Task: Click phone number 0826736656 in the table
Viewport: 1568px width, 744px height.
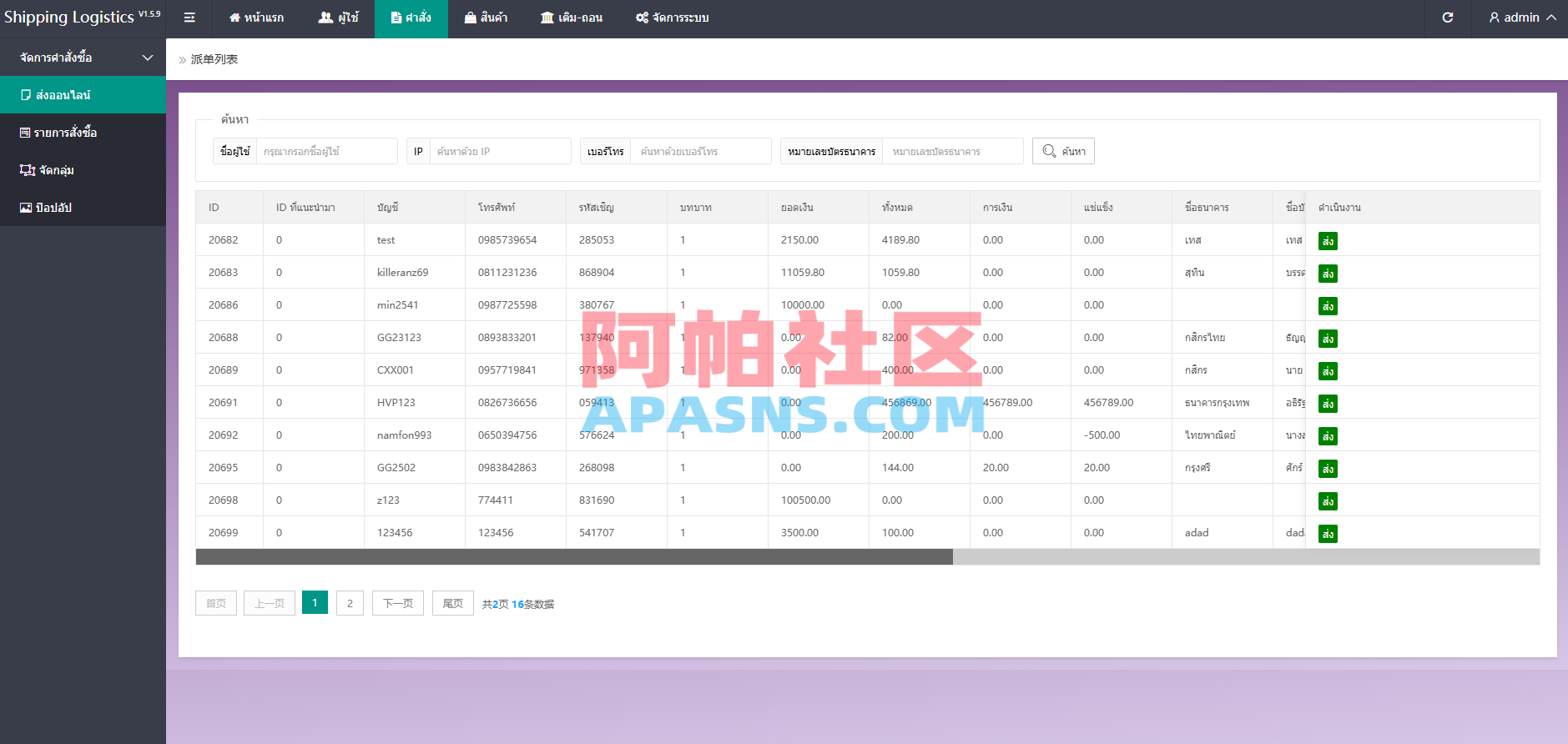Action: click(x=507, y=403)
